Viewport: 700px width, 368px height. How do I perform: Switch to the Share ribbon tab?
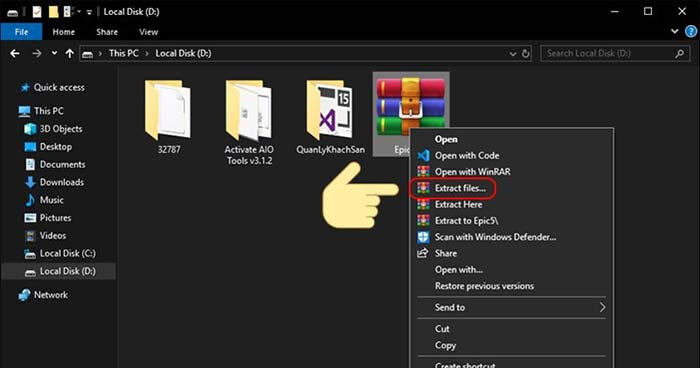coord(107,32)
